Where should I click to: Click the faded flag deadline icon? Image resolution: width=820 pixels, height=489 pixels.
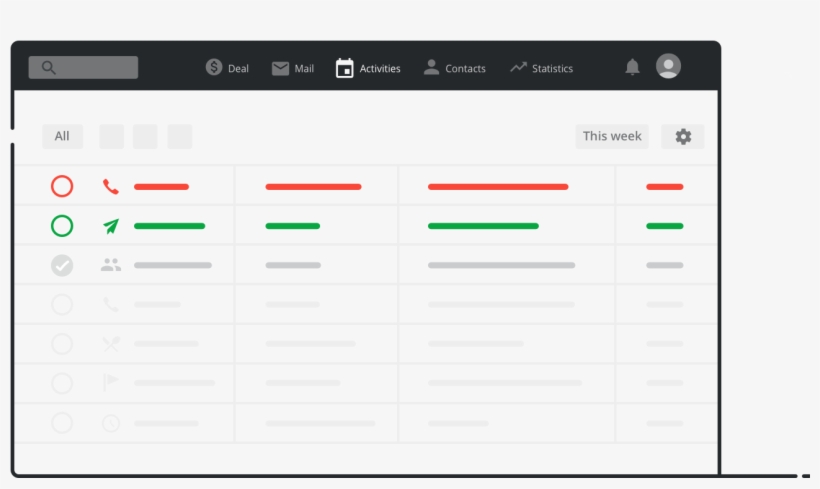[110, 382]
